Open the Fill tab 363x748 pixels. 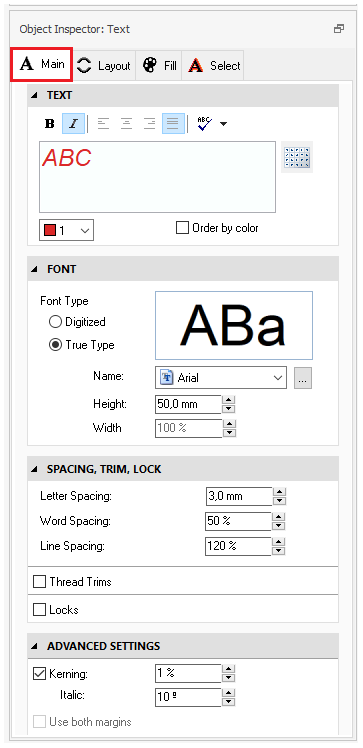pyautogui.click(x=159, y=66)
